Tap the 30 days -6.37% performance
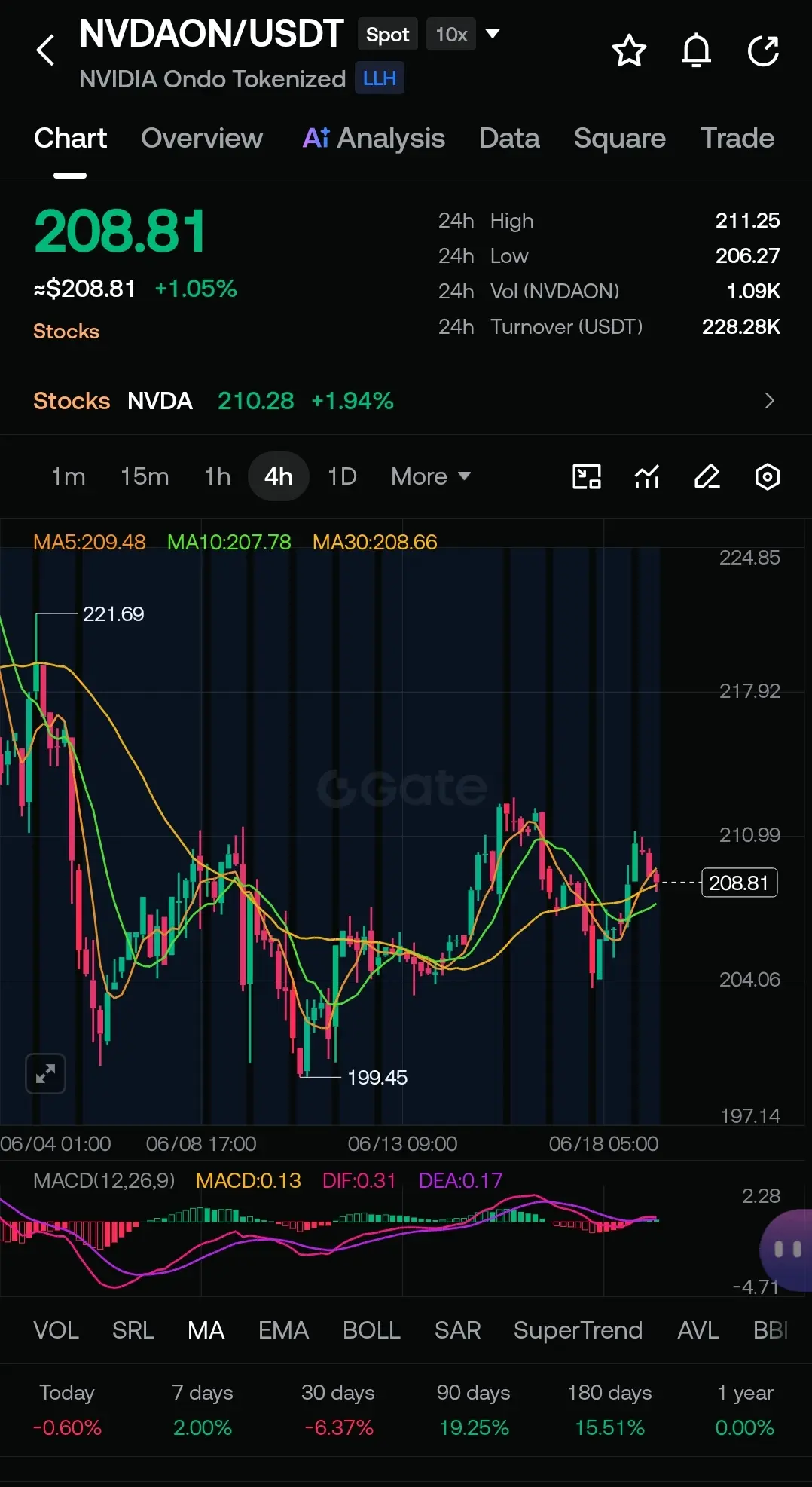 click(x=338, y=1410)
